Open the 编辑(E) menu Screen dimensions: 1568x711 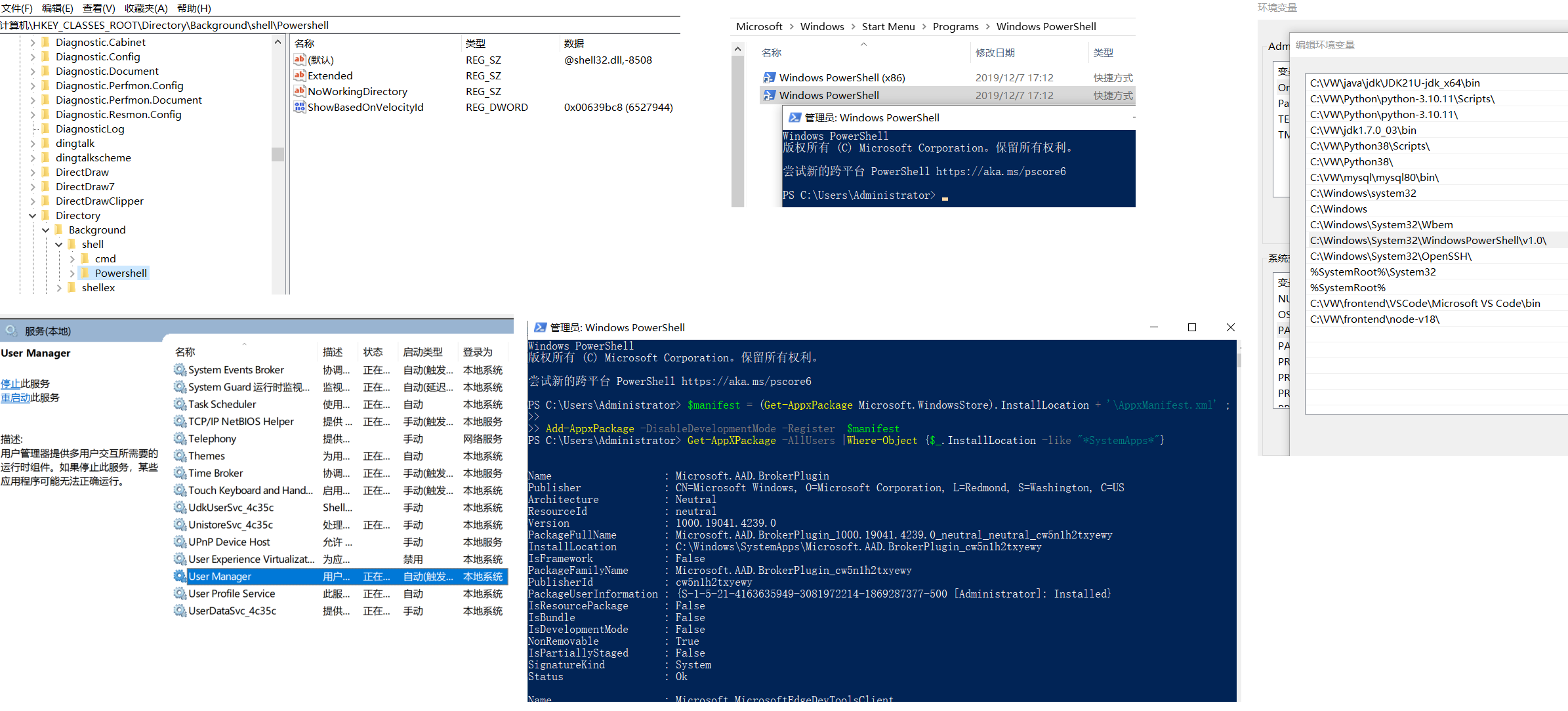click(x=58, y=8)
